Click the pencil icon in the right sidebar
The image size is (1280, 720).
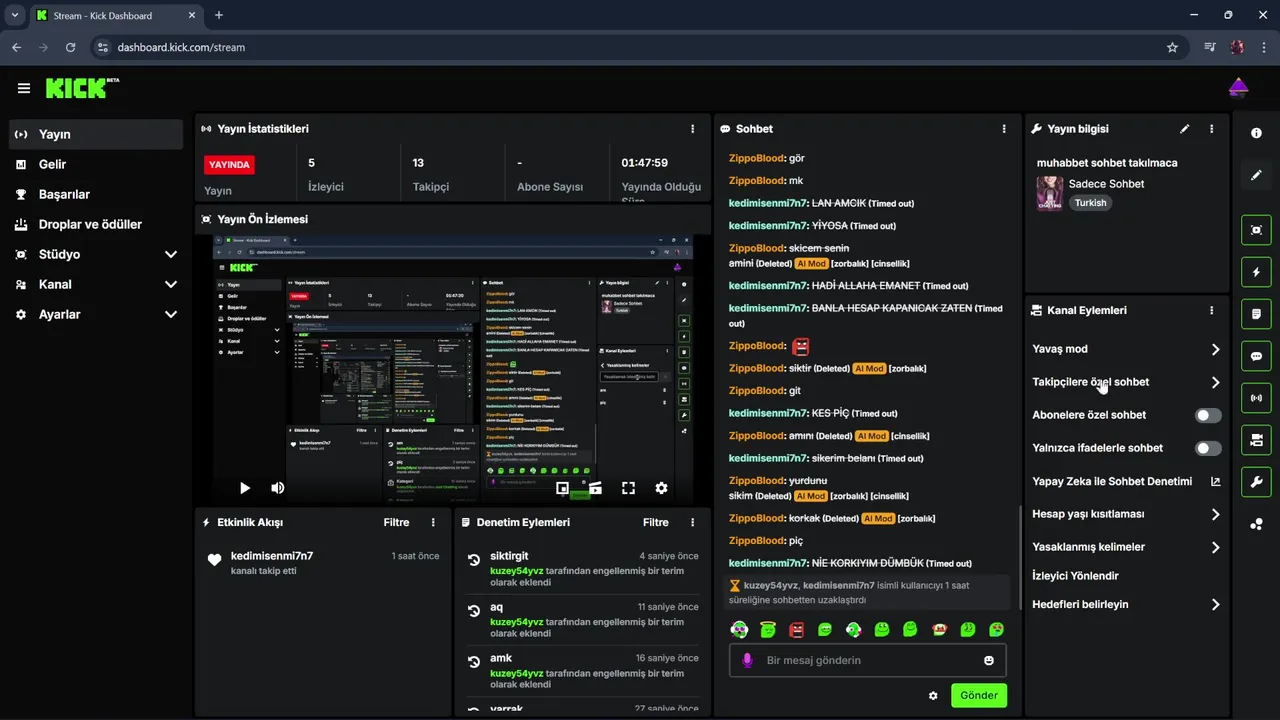(1256, 175)
